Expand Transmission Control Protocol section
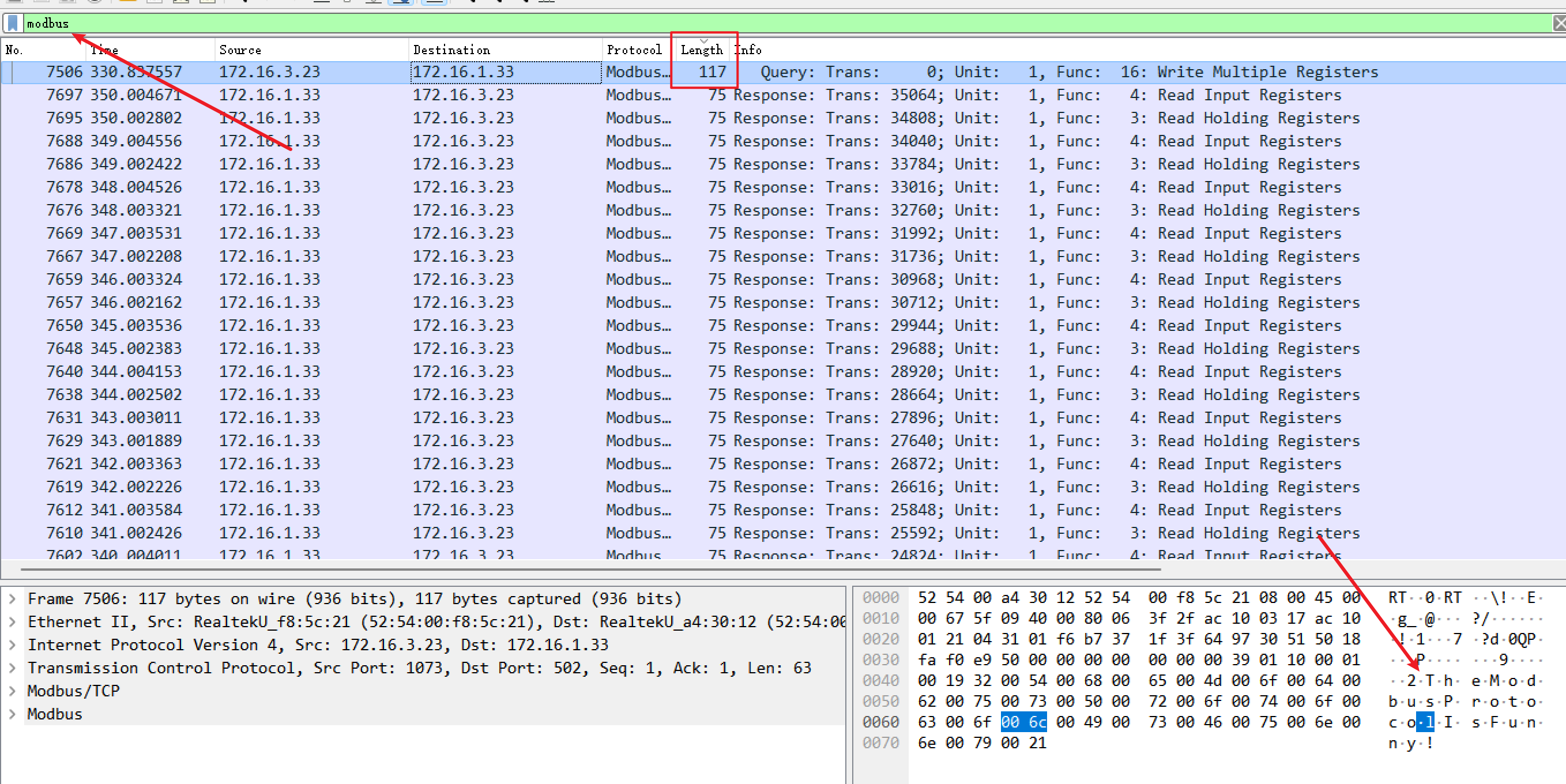Screen dimensions: 1566x784 point(12,668)
